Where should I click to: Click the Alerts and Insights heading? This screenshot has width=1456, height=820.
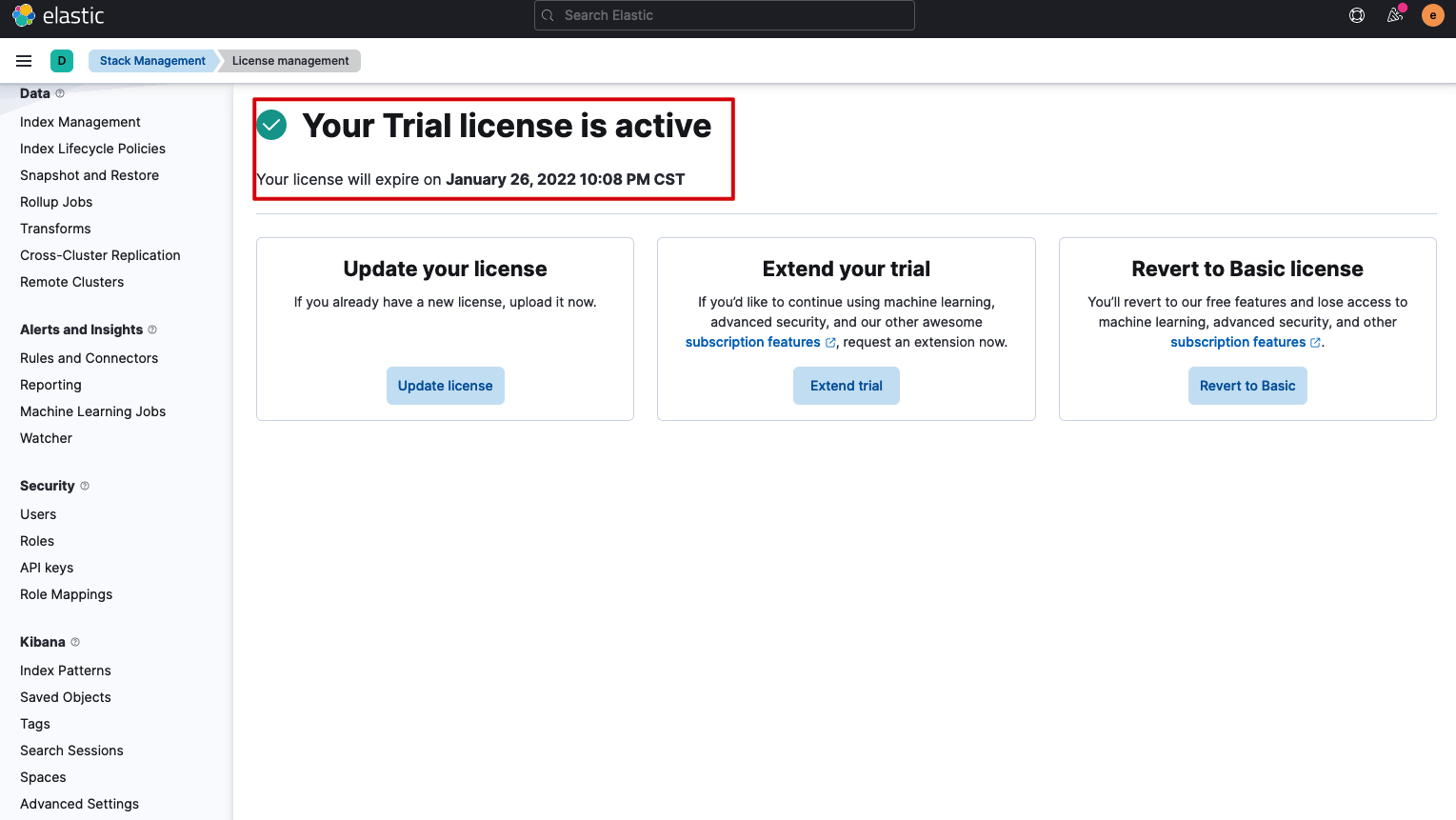click(81, 330)
